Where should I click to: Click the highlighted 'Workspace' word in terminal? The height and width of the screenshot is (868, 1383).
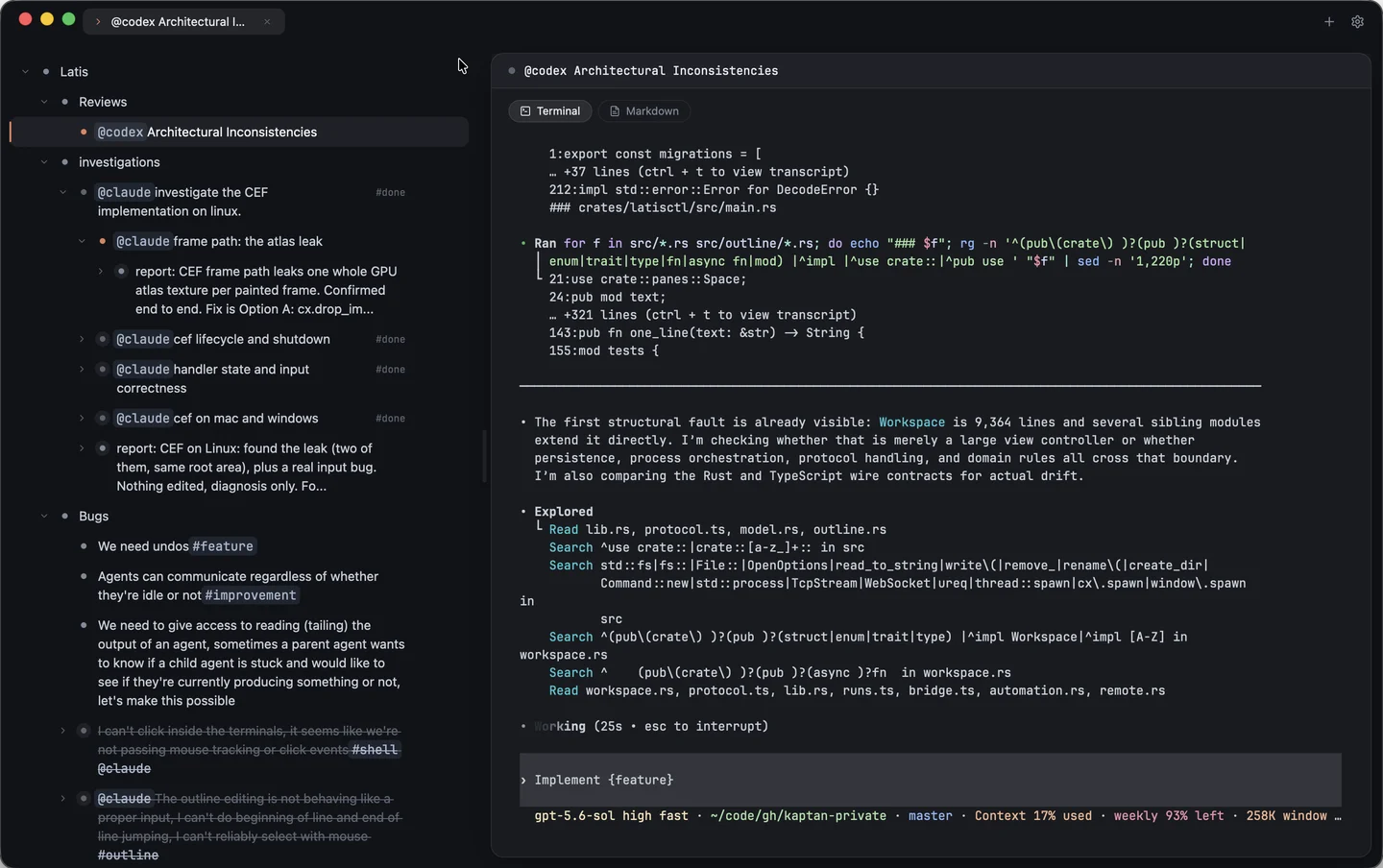pyautogui.click(x=911, y=422)
